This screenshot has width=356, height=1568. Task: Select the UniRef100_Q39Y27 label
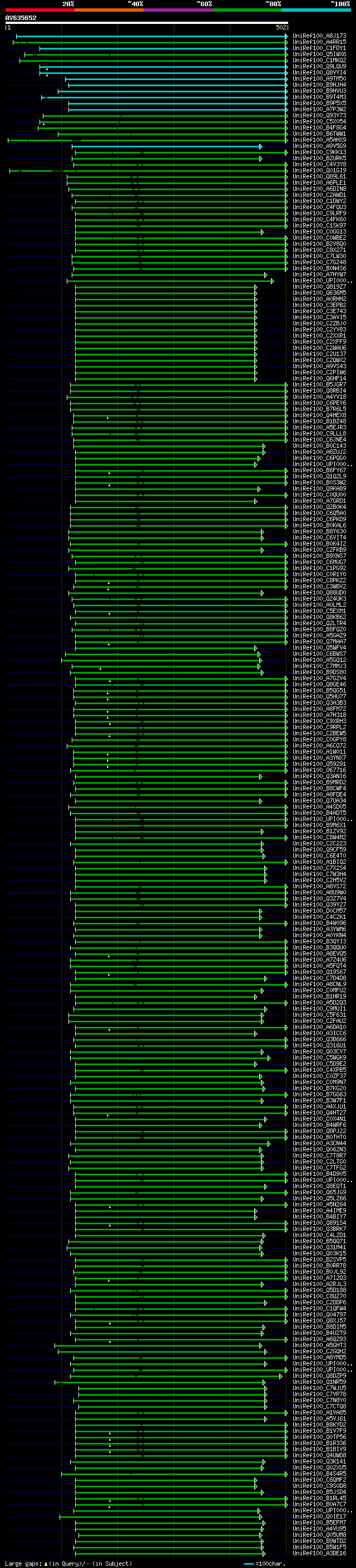click(319, 904)
